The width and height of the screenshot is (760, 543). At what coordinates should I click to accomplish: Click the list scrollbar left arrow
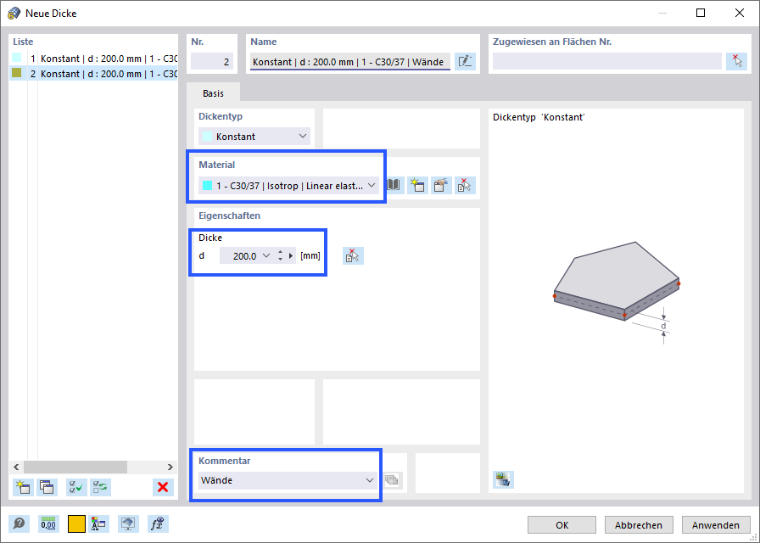point(16,466)
